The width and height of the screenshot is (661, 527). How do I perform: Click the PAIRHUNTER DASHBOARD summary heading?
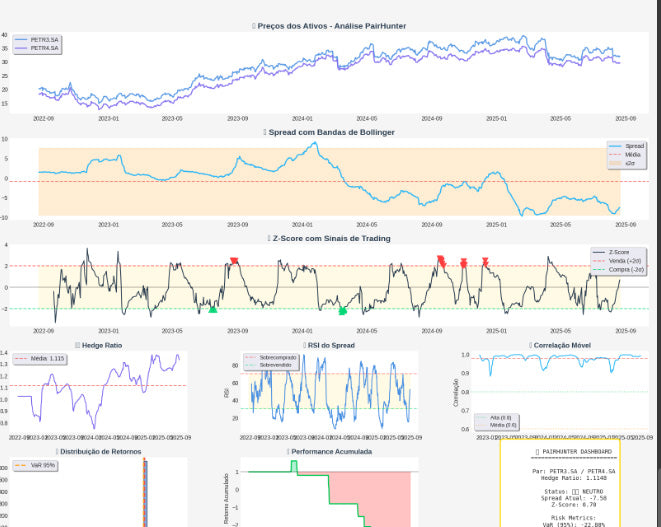[x=574, y=452]
